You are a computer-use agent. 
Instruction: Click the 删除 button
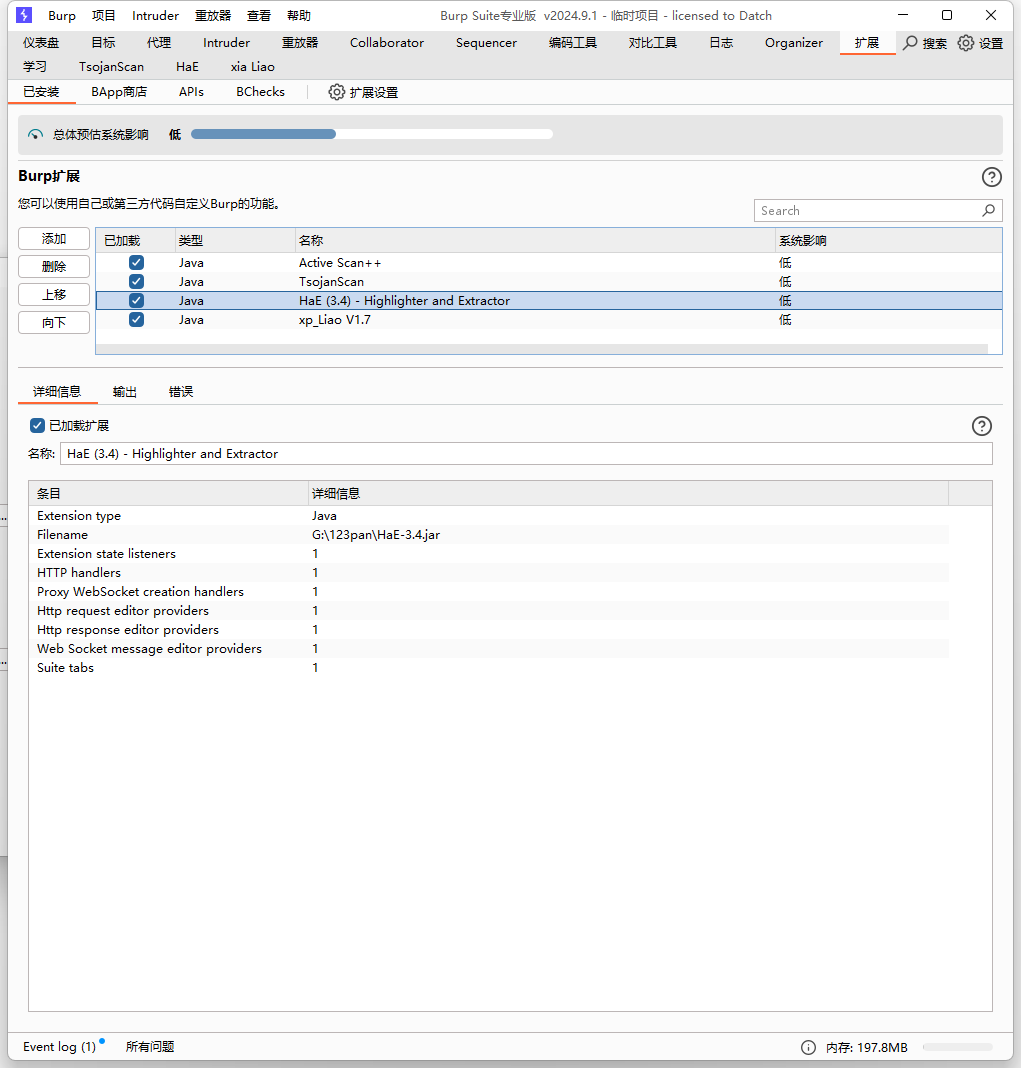click(x=54, y=267)
